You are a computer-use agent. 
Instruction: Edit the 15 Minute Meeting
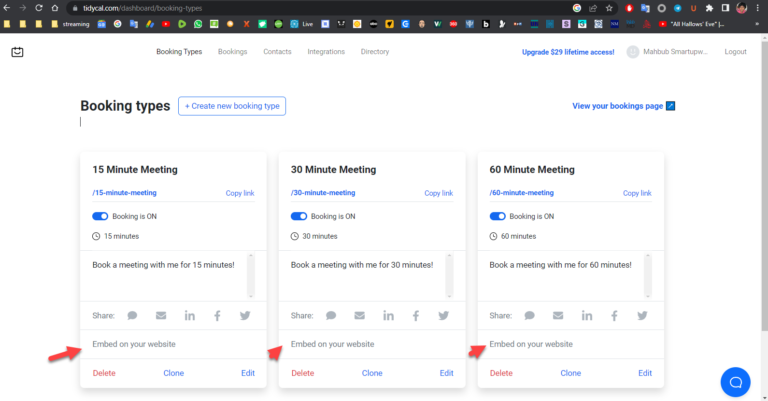248,373
